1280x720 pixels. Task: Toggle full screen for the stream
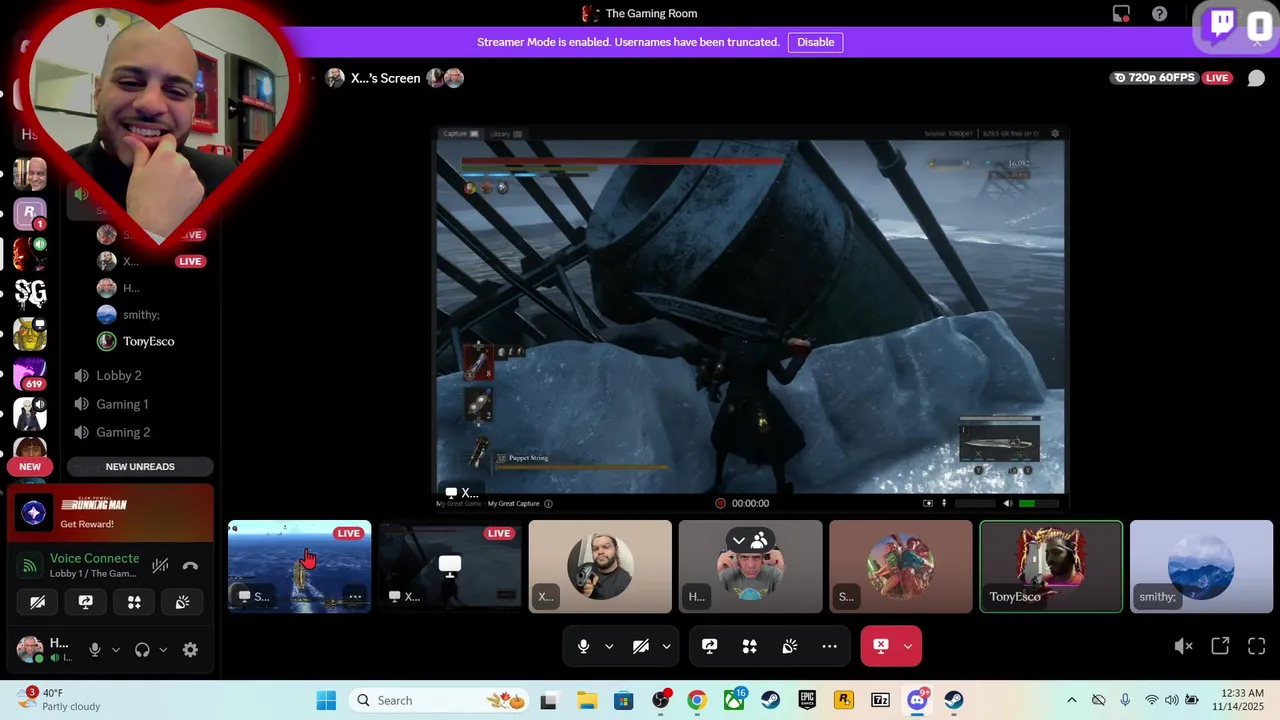1257,646
